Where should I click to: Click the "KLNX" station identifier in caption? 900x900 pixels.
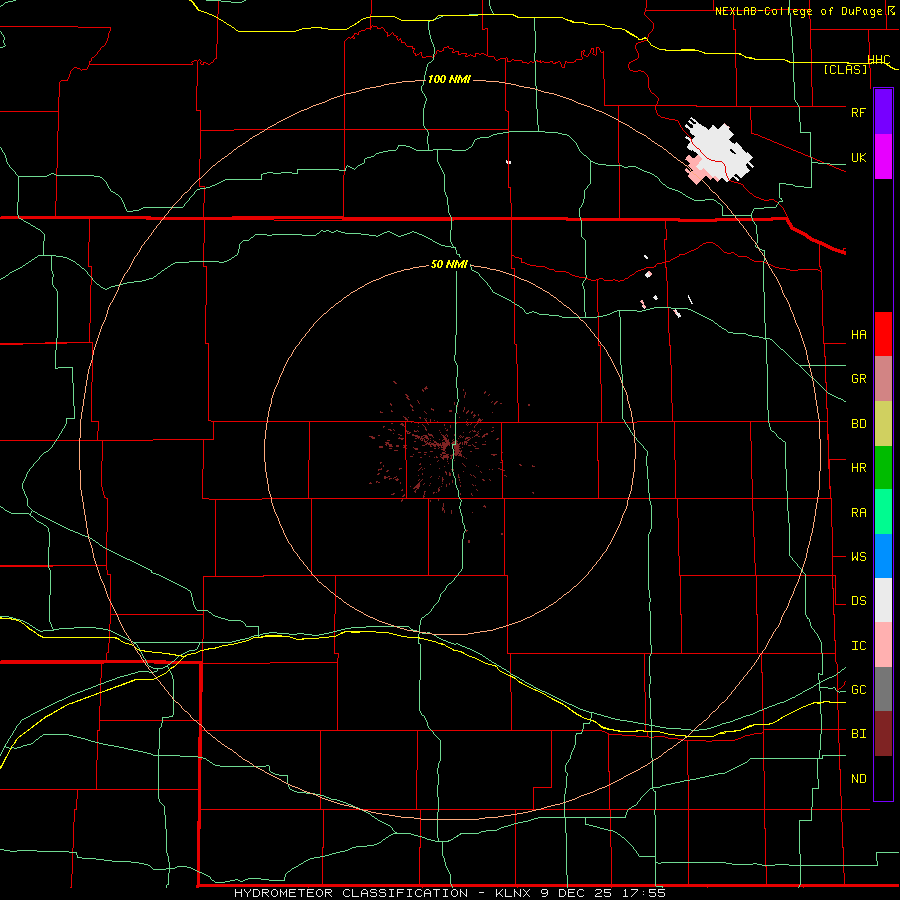point(514,893)
